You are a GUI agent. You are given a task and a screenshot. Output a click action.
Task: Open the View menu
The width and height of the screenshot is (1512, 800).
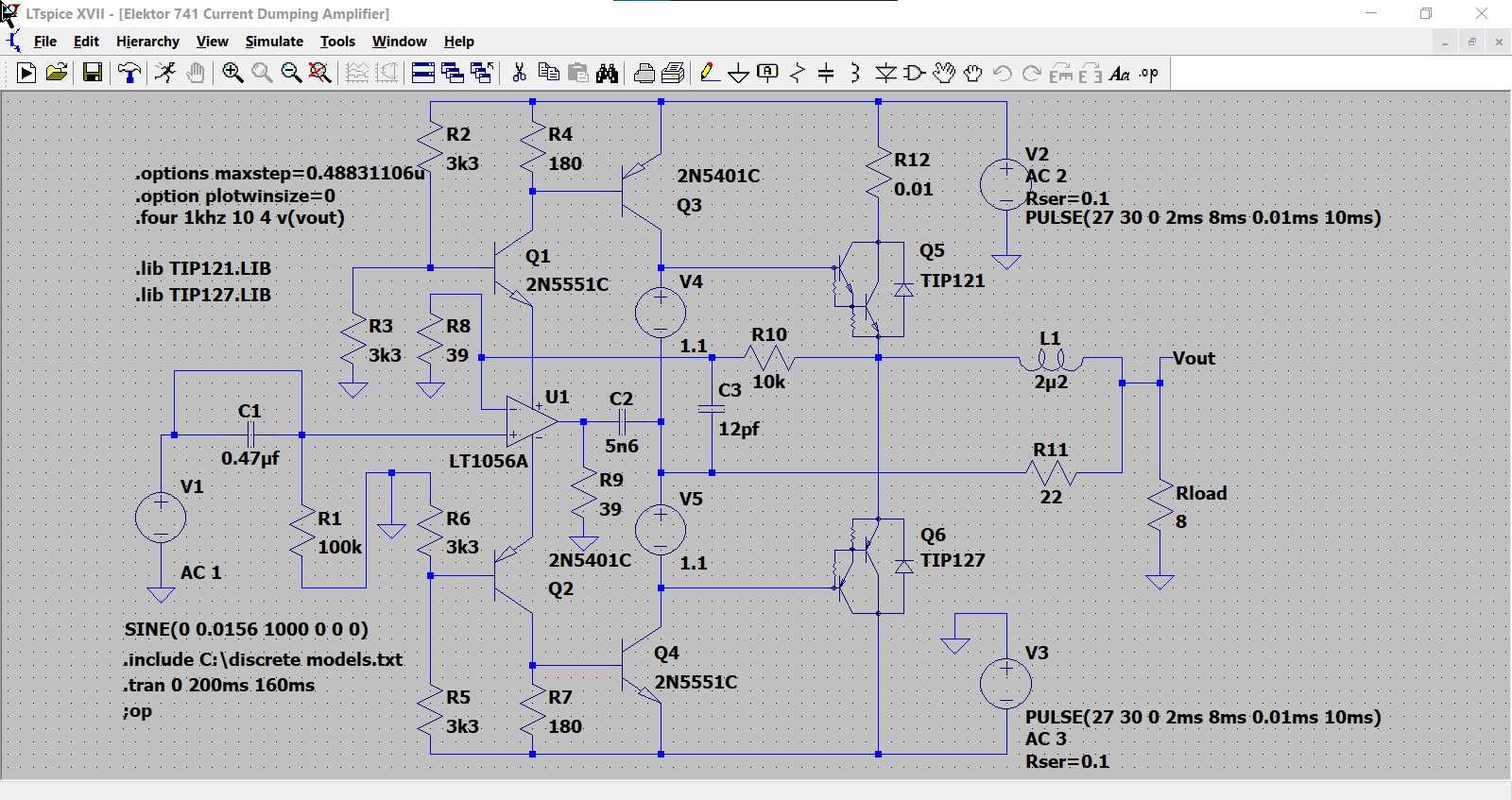pos(212,42)
